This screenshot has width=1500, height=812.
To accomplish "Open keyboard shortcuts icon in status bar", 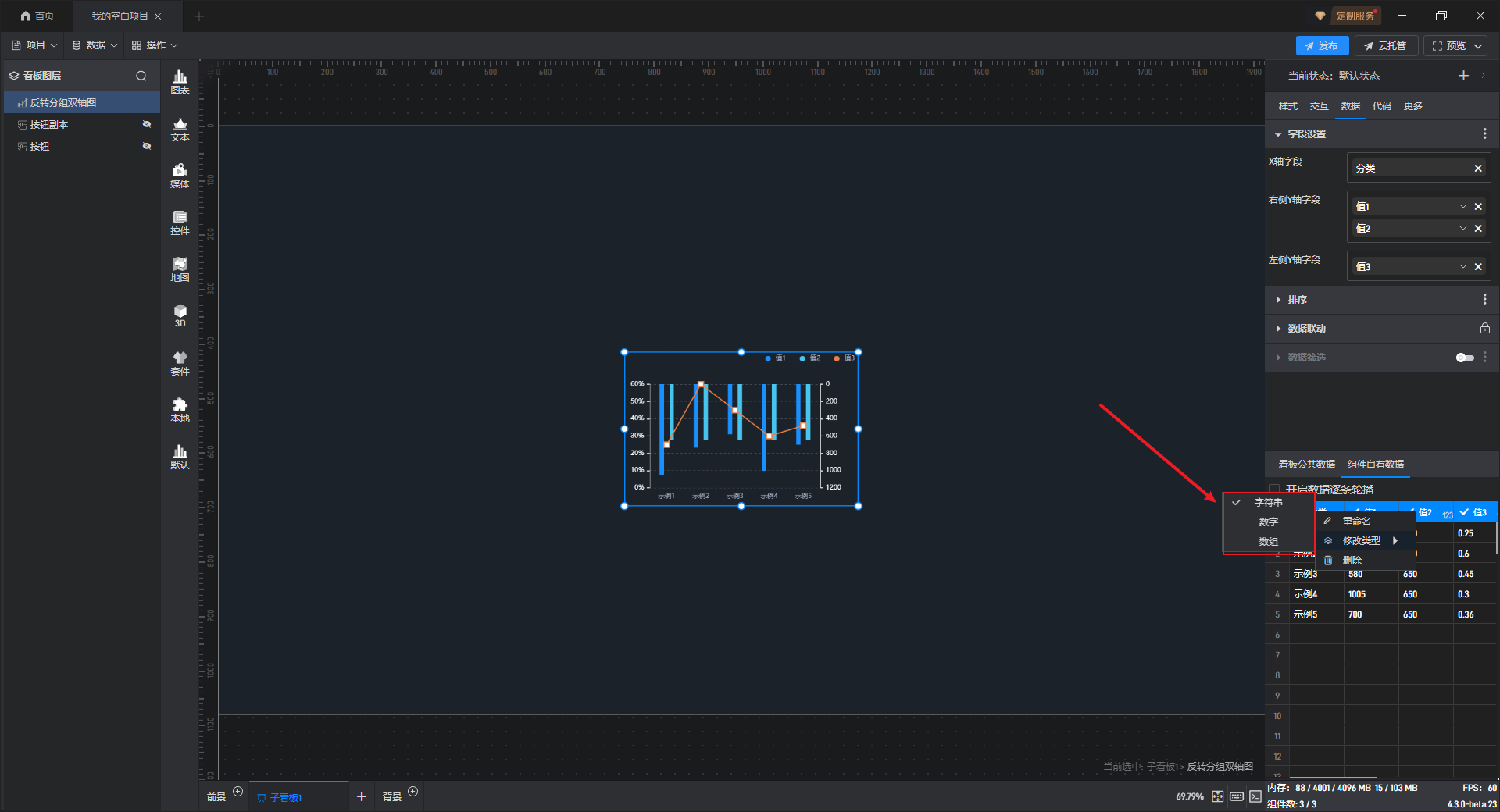I will tap(1237, 796).
